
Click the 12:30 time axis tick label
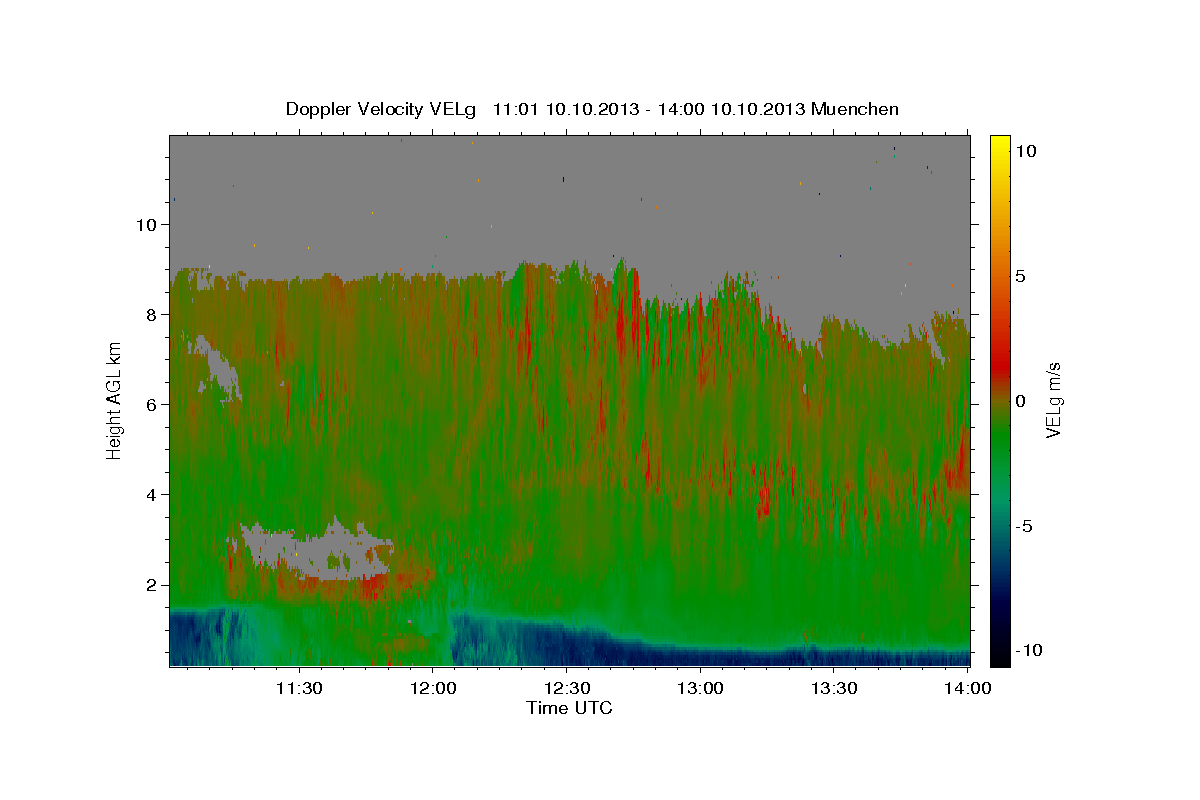click(566, 688)
